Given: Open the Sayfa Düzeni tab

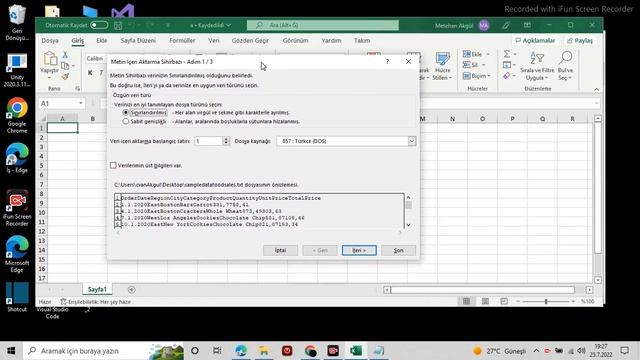Looking at the screenshot, I should pos(138,40).
